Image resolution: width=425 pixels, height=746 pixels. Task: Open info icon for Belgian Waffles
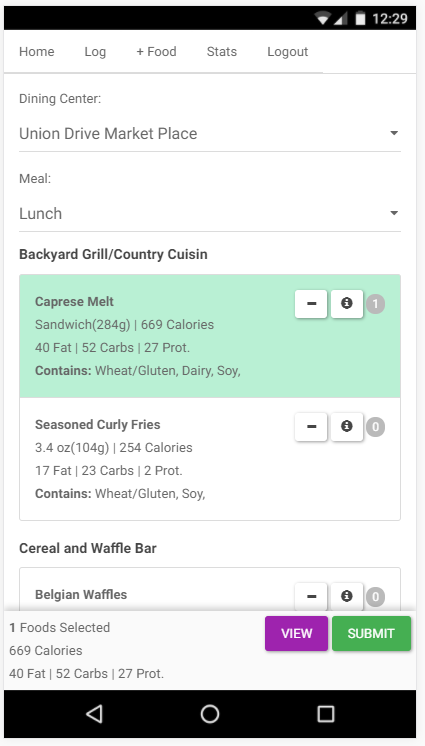[x=346, y=596]
